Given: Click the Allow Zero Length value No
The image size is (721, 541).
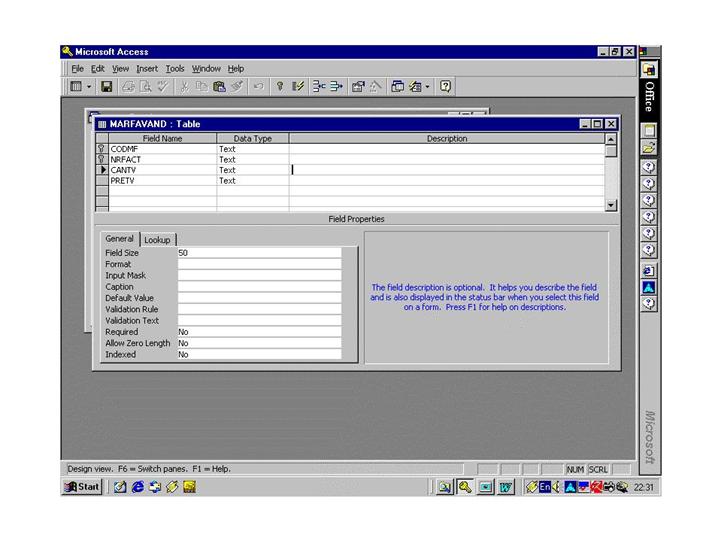Looking at the screenshot, I should click(259, 343).
